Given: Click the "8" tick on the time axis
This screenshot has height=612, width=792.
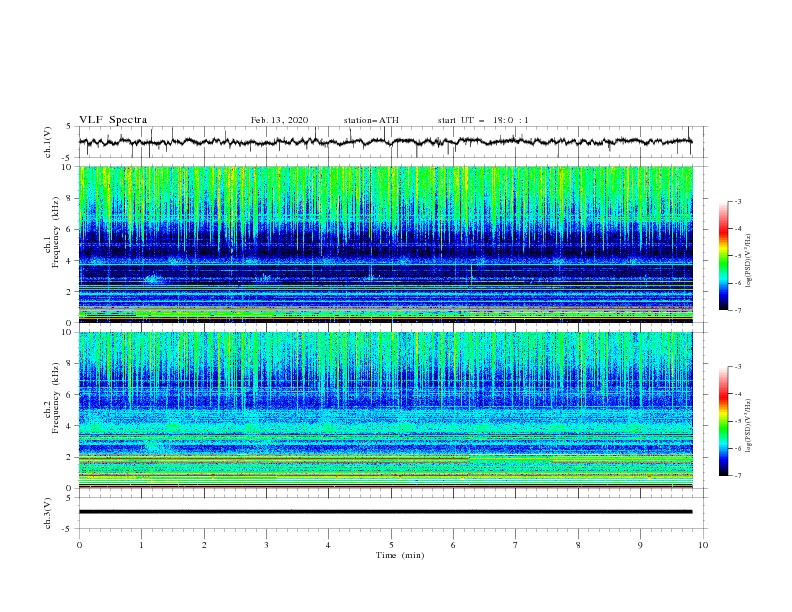Looking at the screenshot, I should click(x=578, y=545).
